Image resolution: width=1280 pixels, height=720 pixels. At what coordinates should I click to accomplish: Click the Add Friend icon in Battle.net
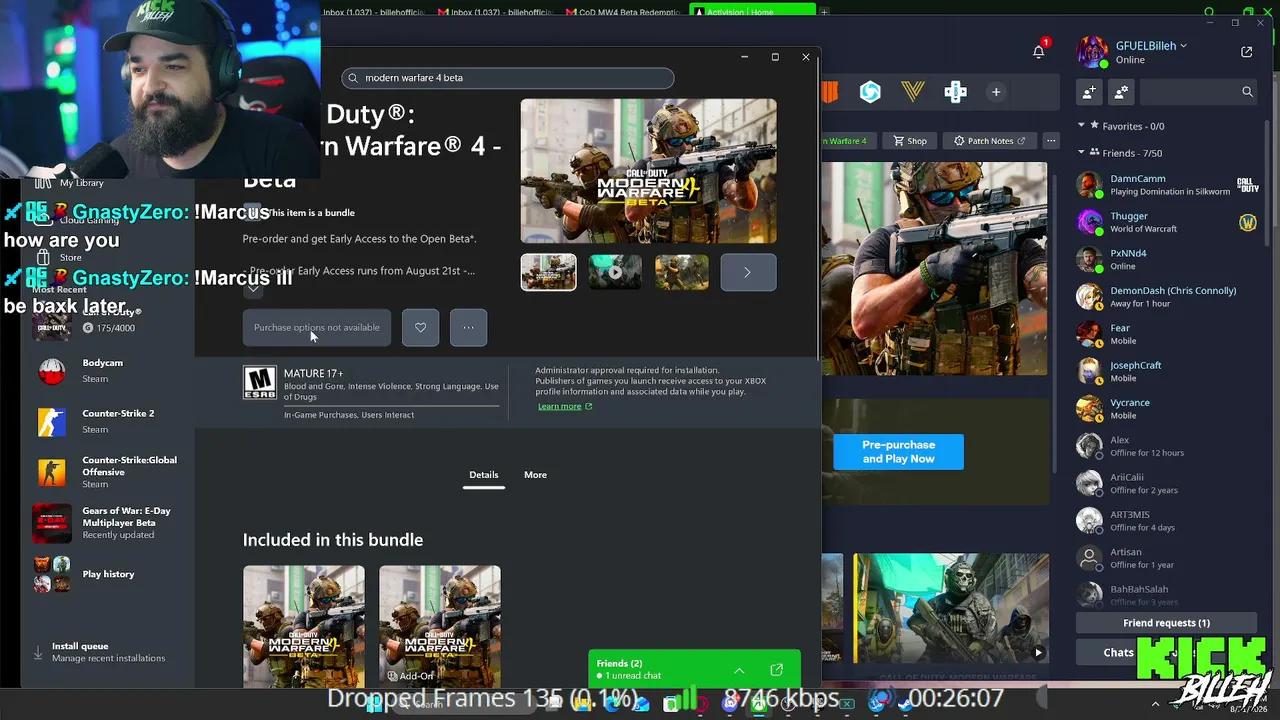[1089, 92]
